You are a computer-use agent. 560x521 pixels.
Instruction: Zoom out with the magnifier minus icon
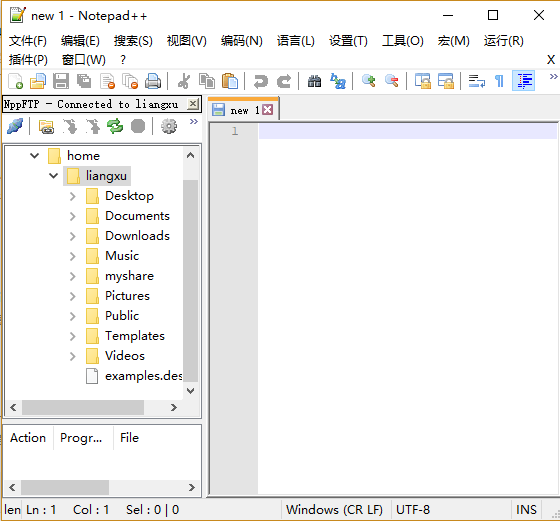[x=392, y=81]
